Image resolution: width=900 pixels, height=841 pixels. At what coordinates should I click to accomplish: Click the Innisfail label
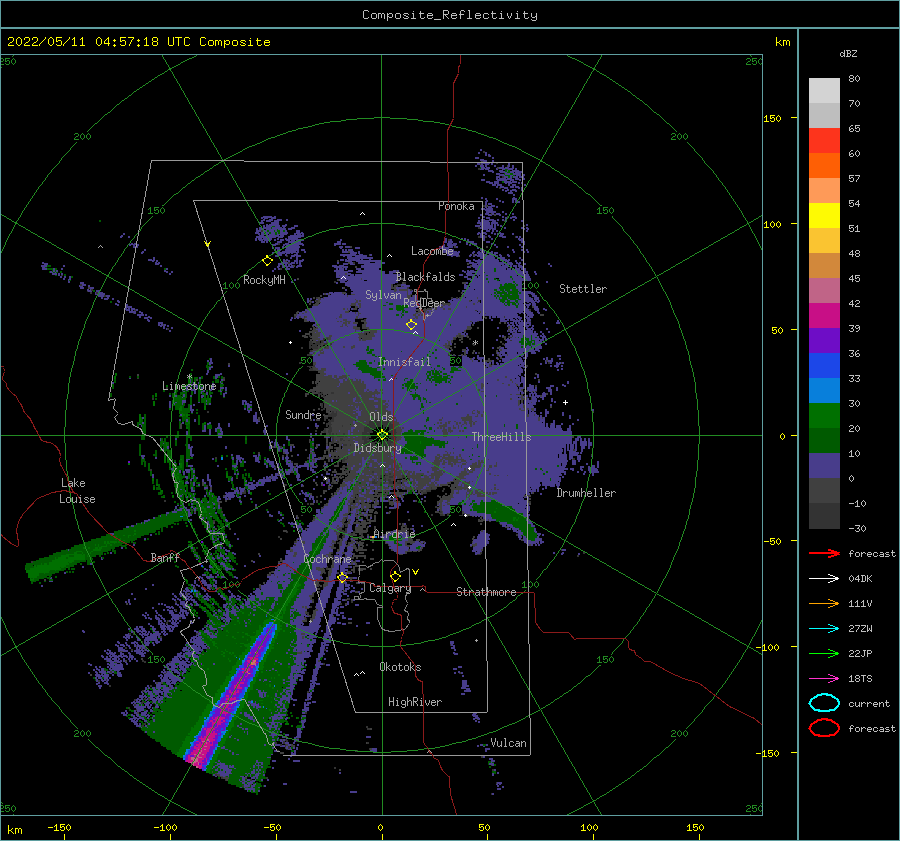pos(404,362)
